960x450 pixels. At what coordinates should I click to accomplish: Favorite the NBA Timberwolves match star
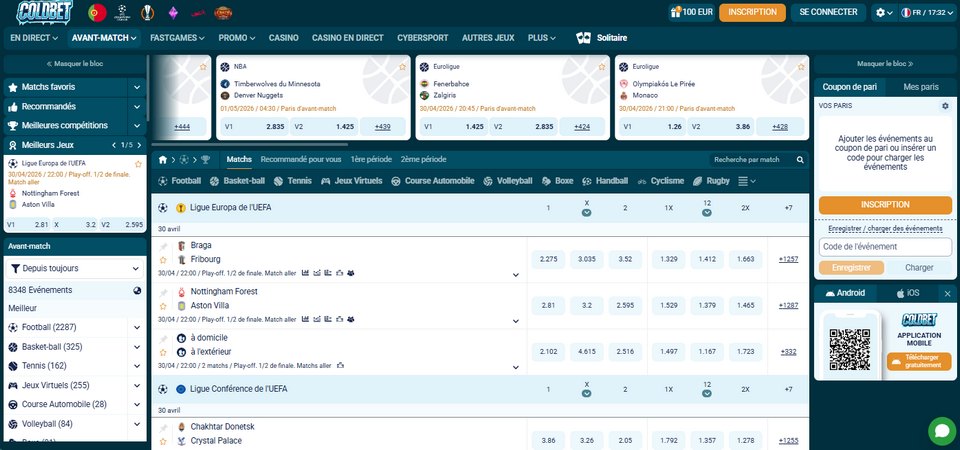pos(402,67)
